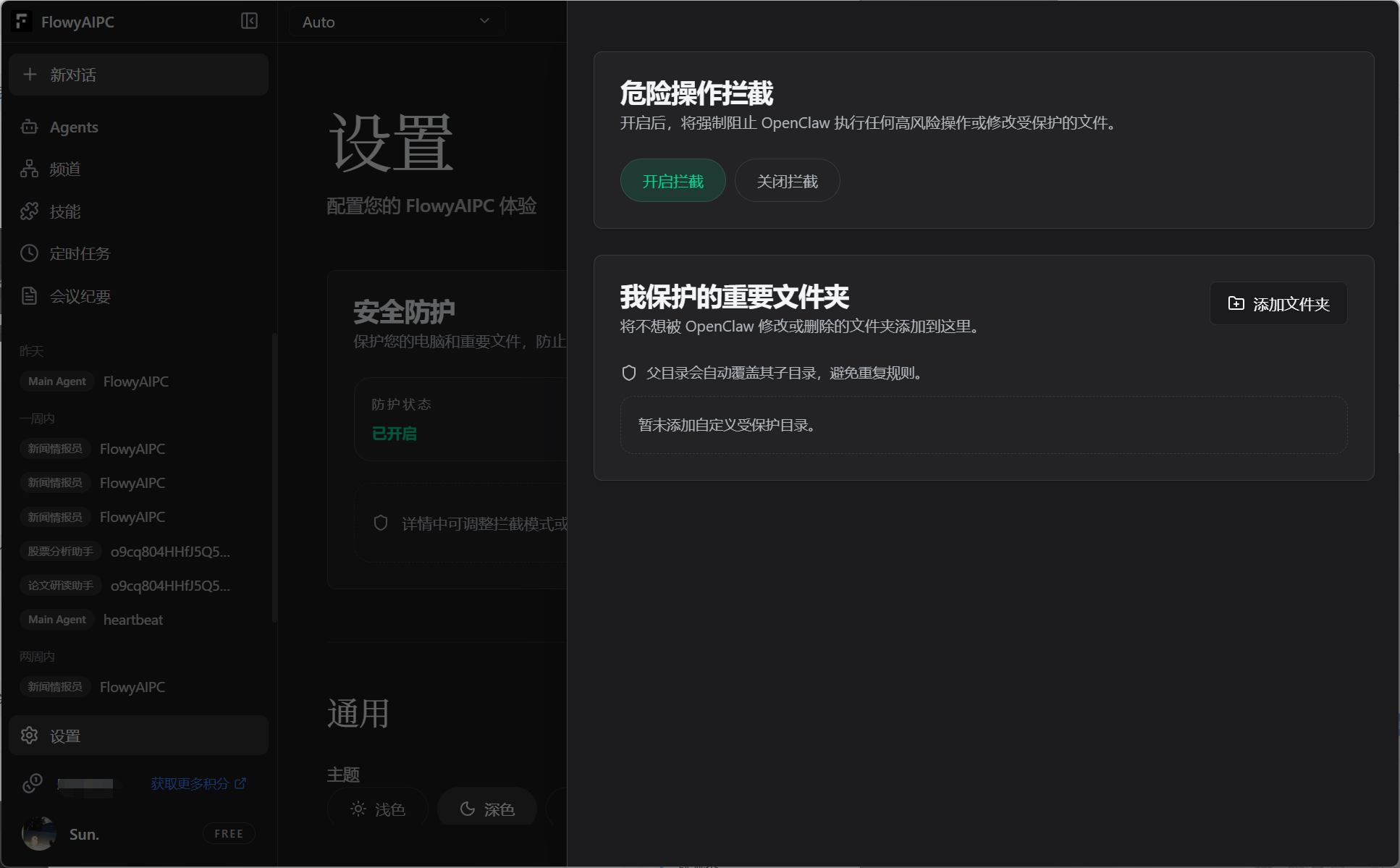The height and width of the screenshot is (868, 1400).
Task: Click the 安全防护 section title
Action: pos(404,312)
